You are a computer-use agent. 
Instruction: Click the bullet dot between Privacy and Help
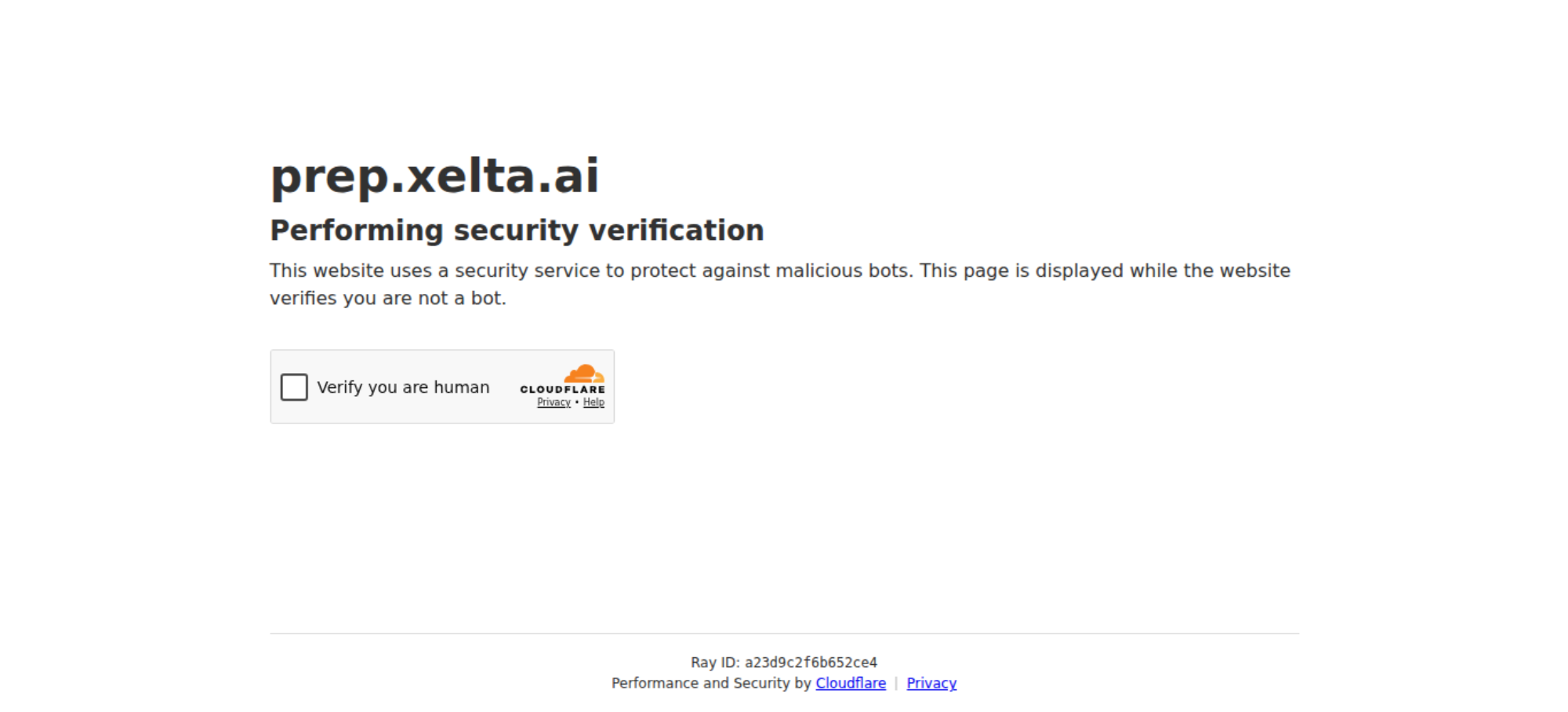pyautogui.click(x=577, y=402)
